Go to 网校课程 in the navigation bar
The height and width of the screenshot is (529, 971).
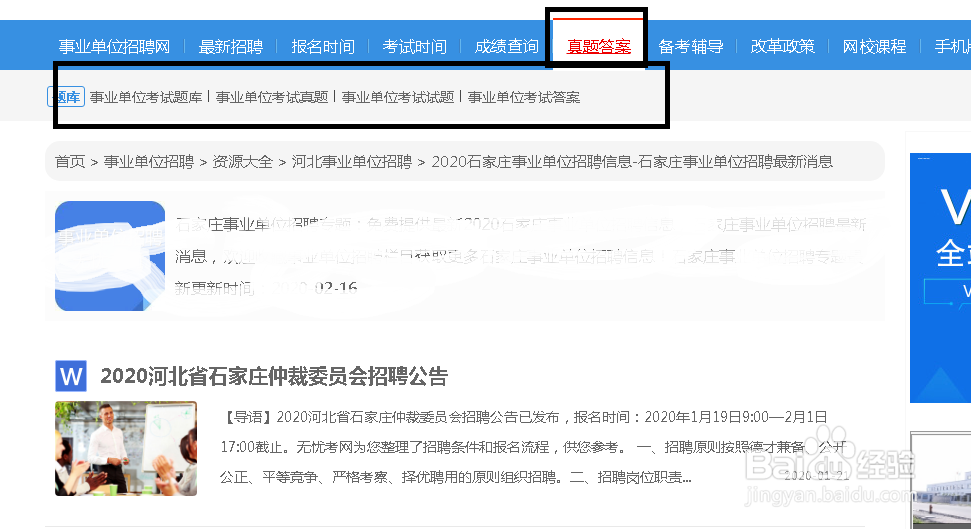874,46
